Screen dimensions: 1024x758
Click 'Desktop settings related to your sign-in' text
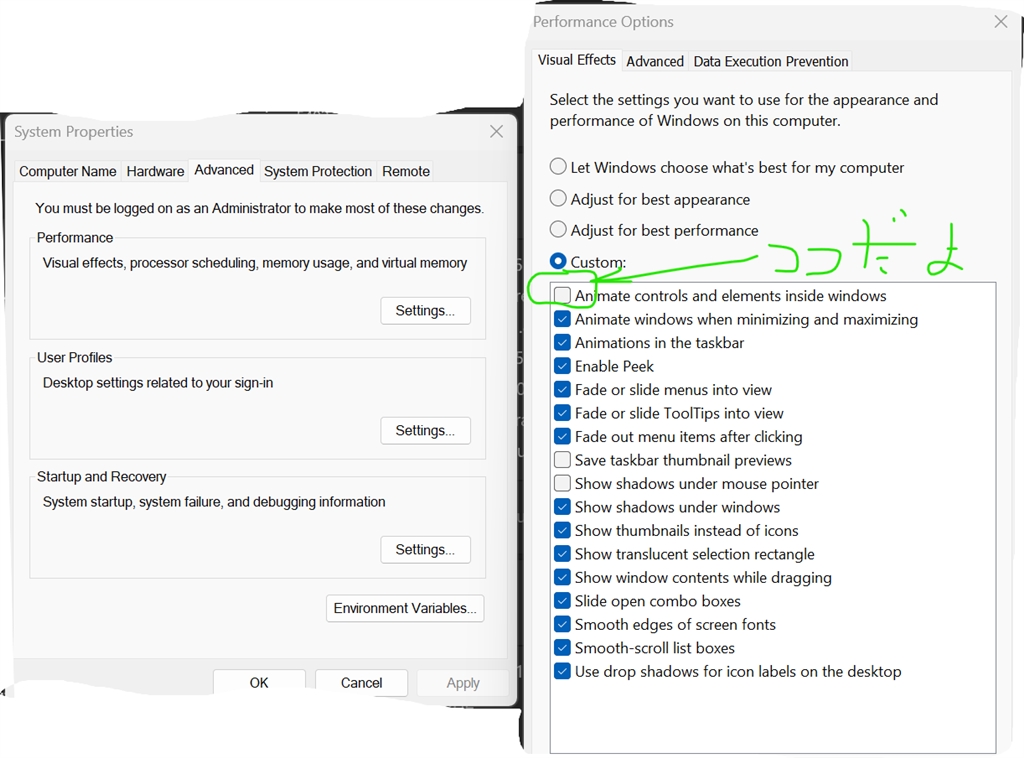click(x=158, y=383)
